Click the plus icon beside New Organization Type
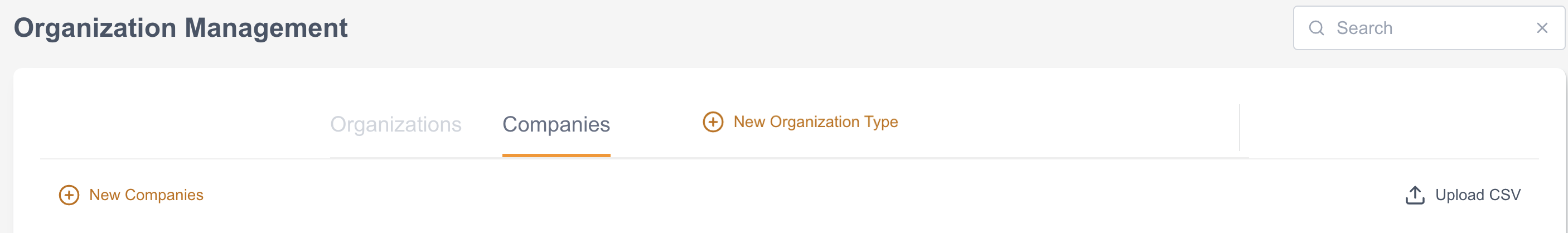Screen dimensions: 1568x233 (713, 122)
